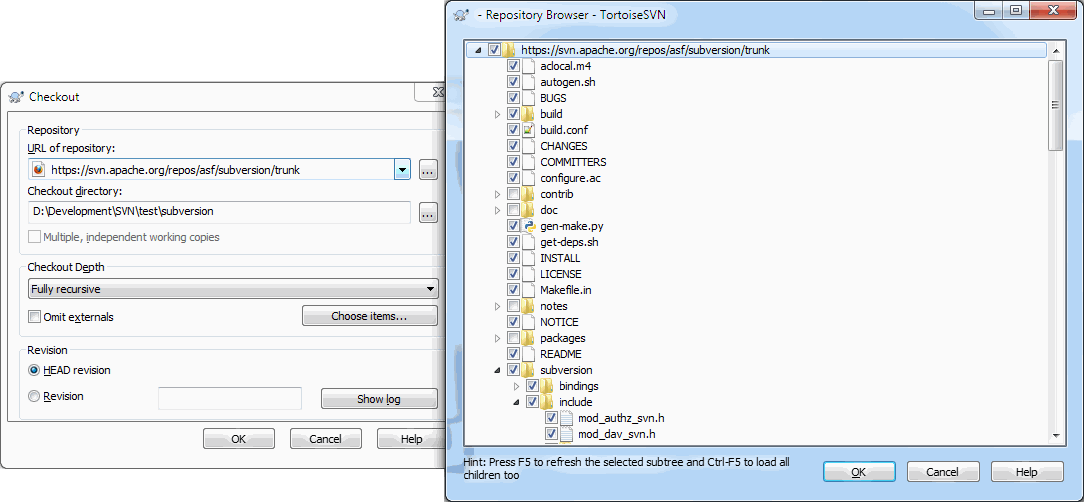Click the autogen.sh file icon
Viewport: 1084px width, 502px height.
click(x=528, y=82)
